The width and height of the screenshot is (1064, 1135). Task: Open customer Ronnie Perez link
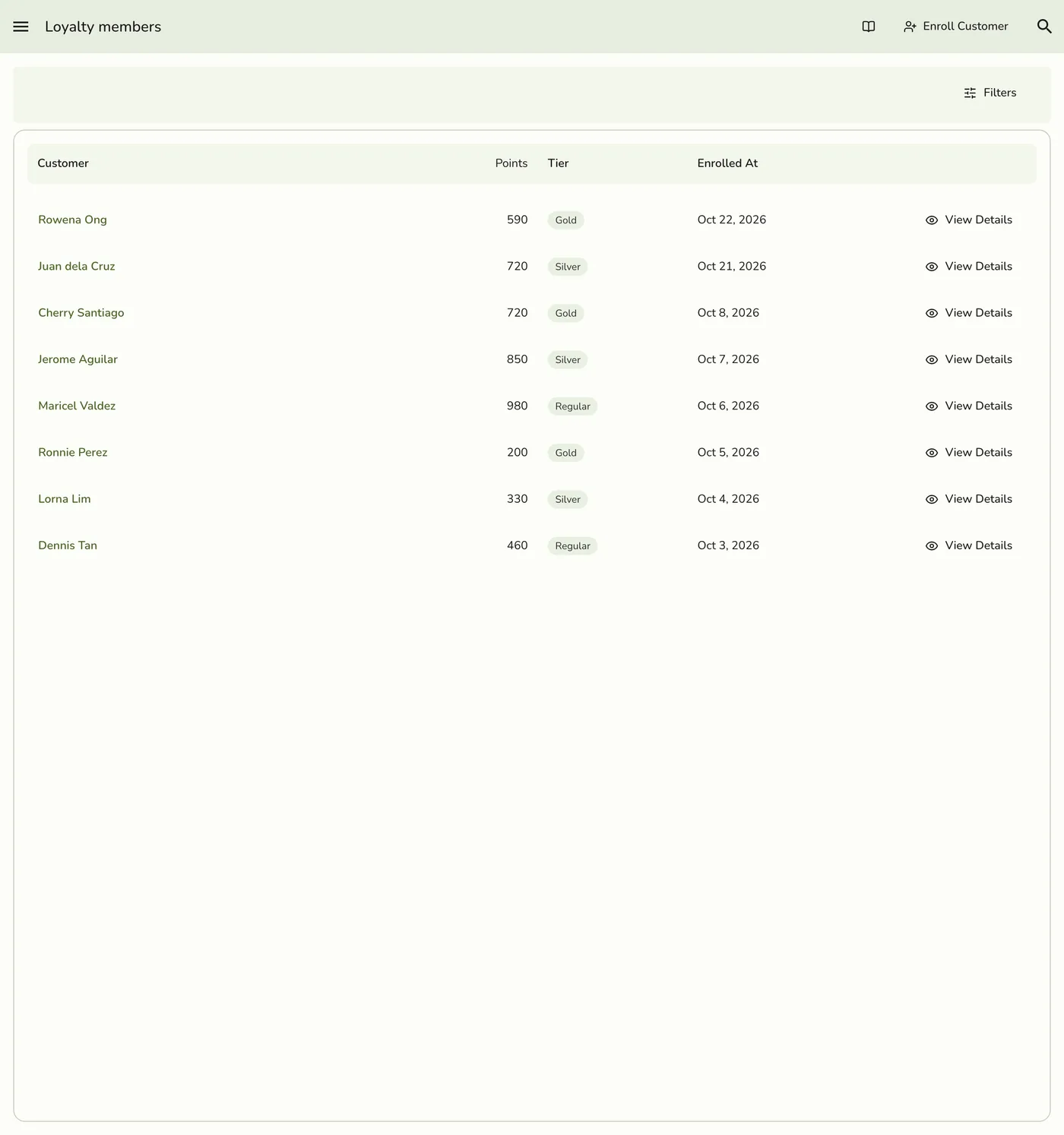click(73, 452)
